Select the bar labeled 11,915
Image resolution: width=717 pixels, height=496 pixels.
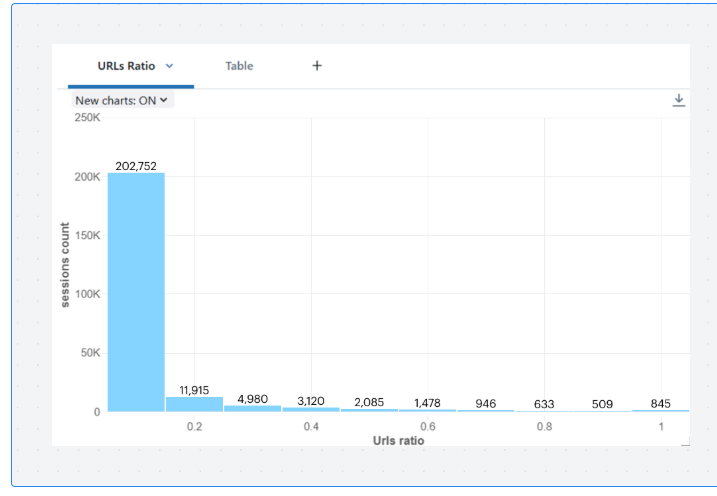point(194,404)
